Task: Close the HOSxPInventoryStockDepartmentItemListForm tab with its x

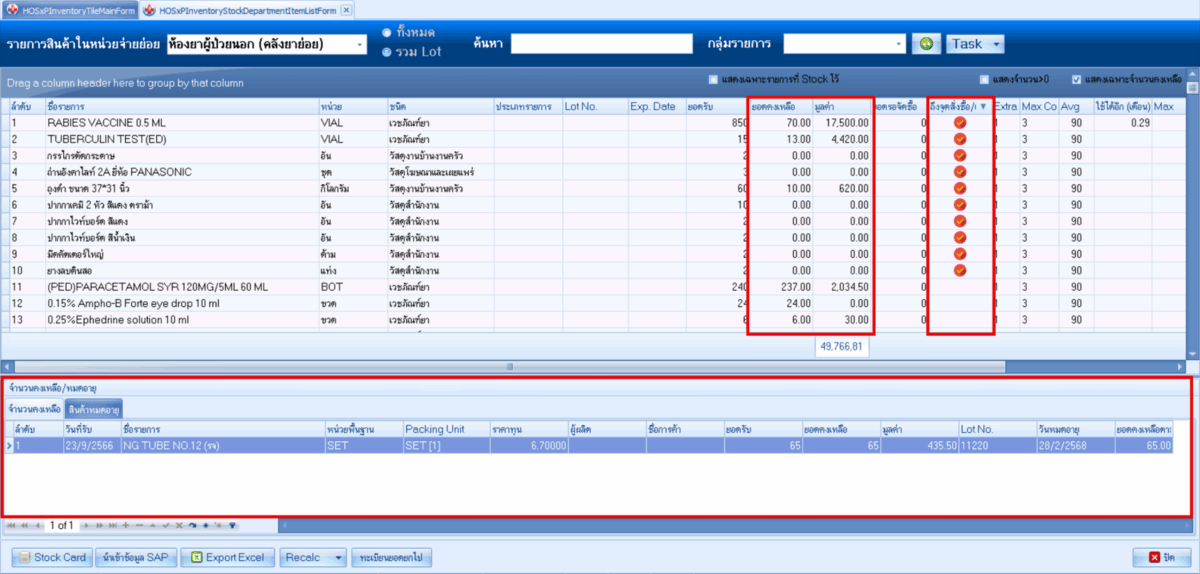Action: [x=346, y=10]
